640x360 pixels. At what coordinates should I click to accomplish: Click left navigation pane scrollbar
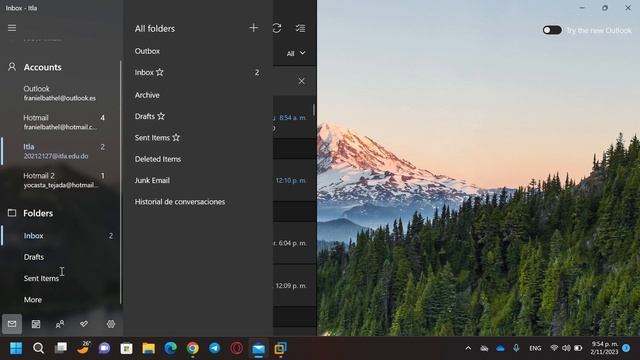tap(121, 182)
